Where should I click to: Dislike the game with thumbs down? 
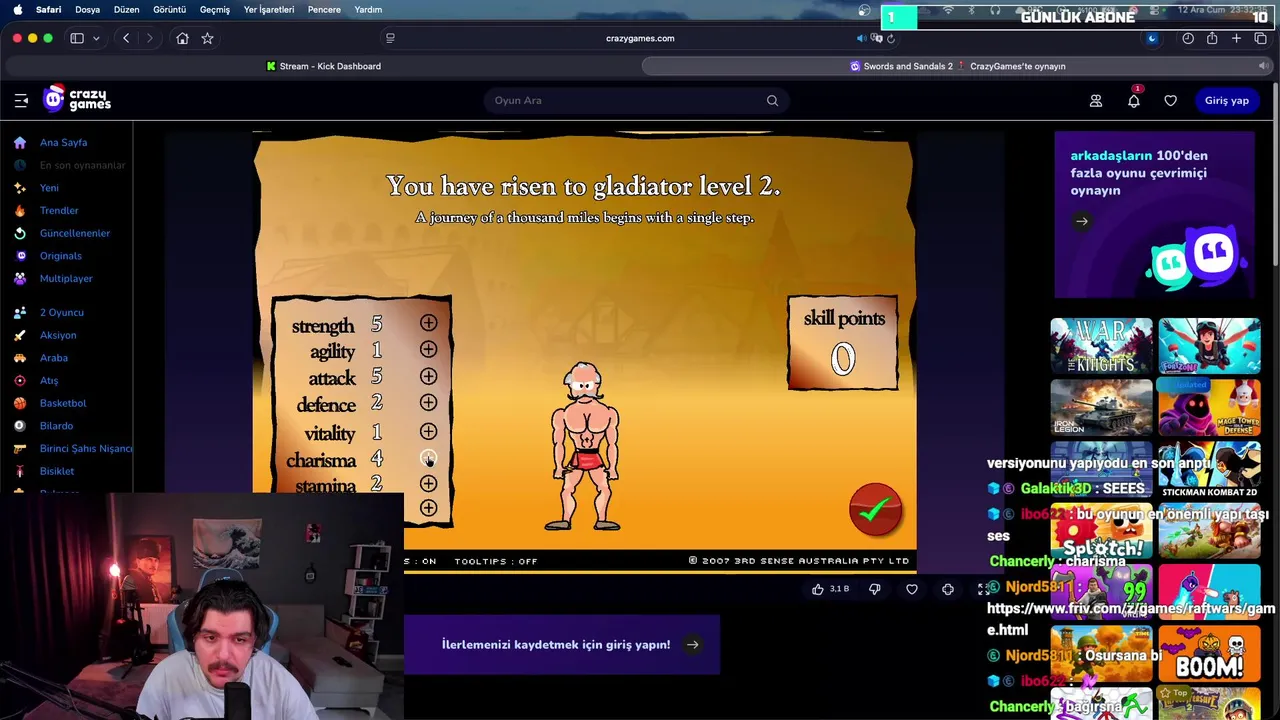point(874,589)
